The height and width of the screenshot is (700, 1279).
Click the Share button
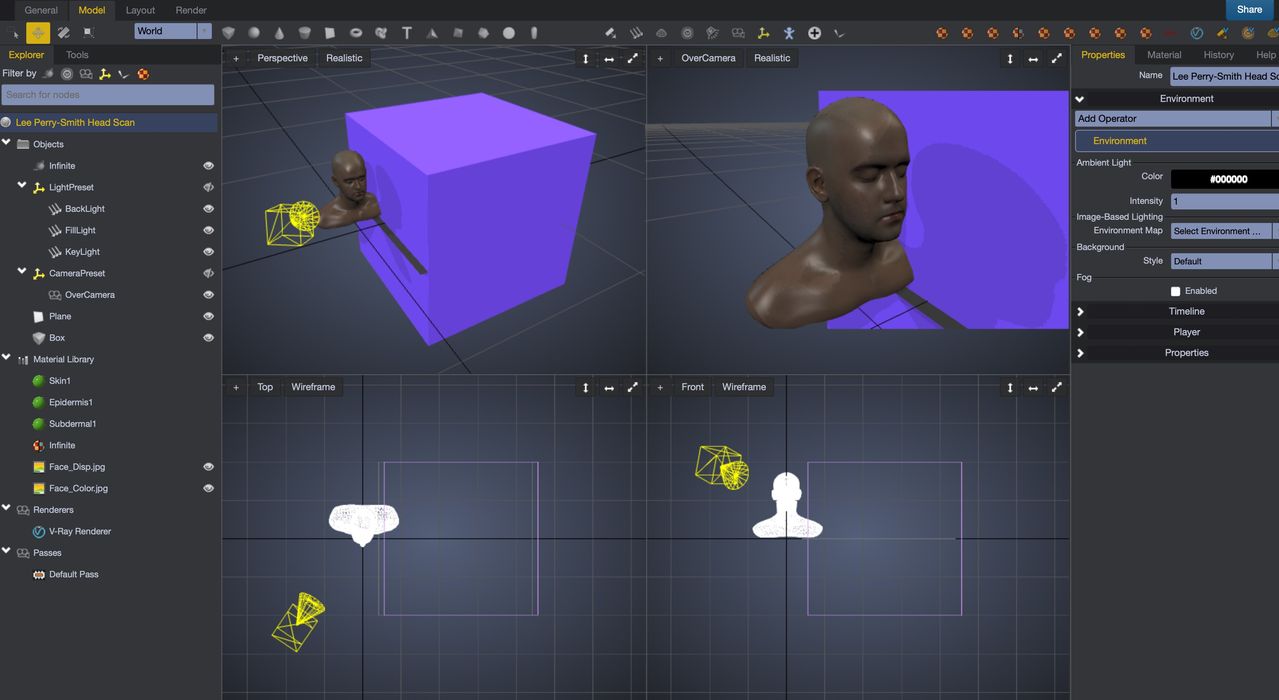coord(1249,10)
